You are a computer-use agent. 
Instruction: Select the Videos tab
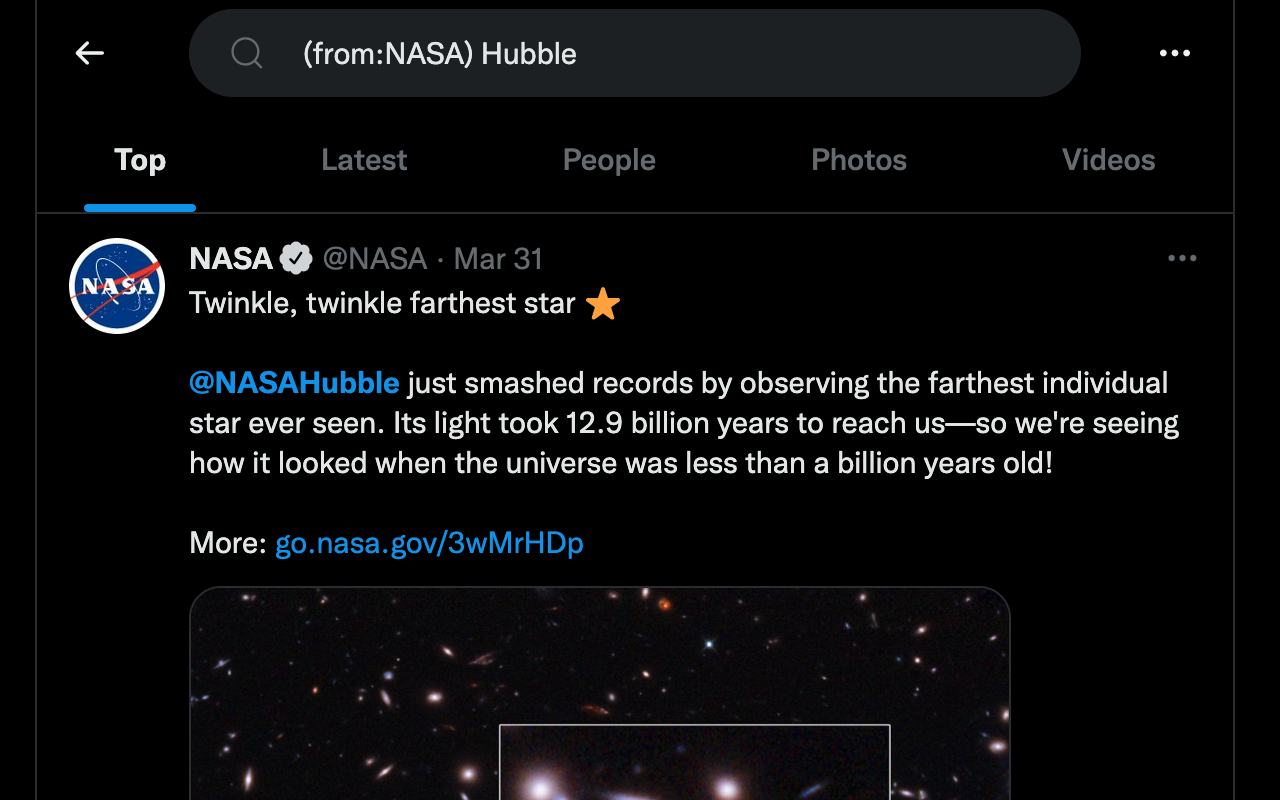tap(1108, 160)
